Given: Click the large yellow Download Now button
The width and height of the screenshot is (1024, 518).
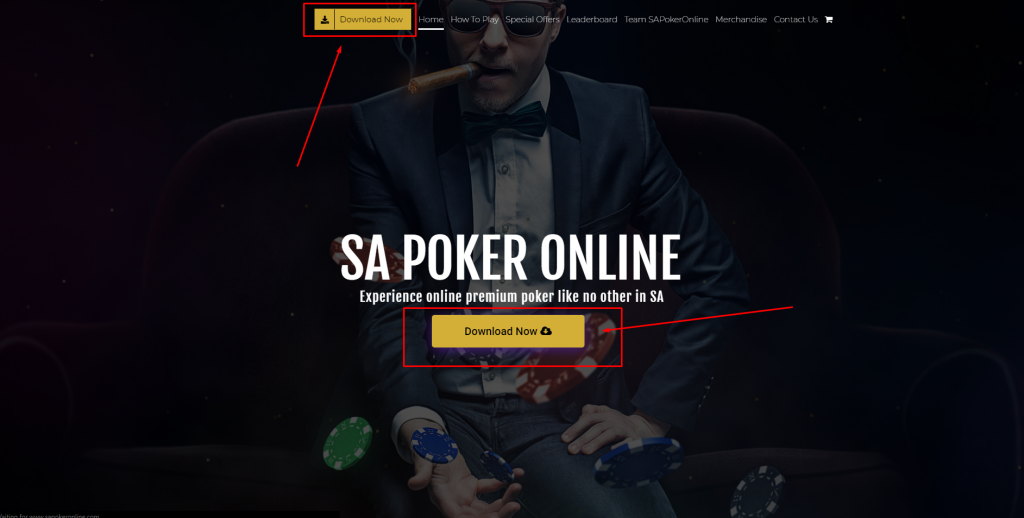Looking at the screenshot, I should pyautogui.click(x=508, y=331).
